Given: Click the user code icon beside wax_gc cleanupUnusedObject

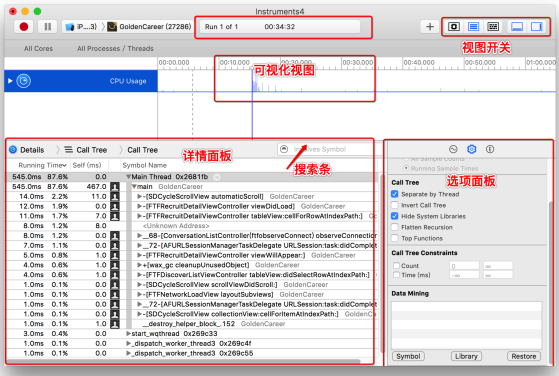Looking at the screenshot, I should pos(115,265).
